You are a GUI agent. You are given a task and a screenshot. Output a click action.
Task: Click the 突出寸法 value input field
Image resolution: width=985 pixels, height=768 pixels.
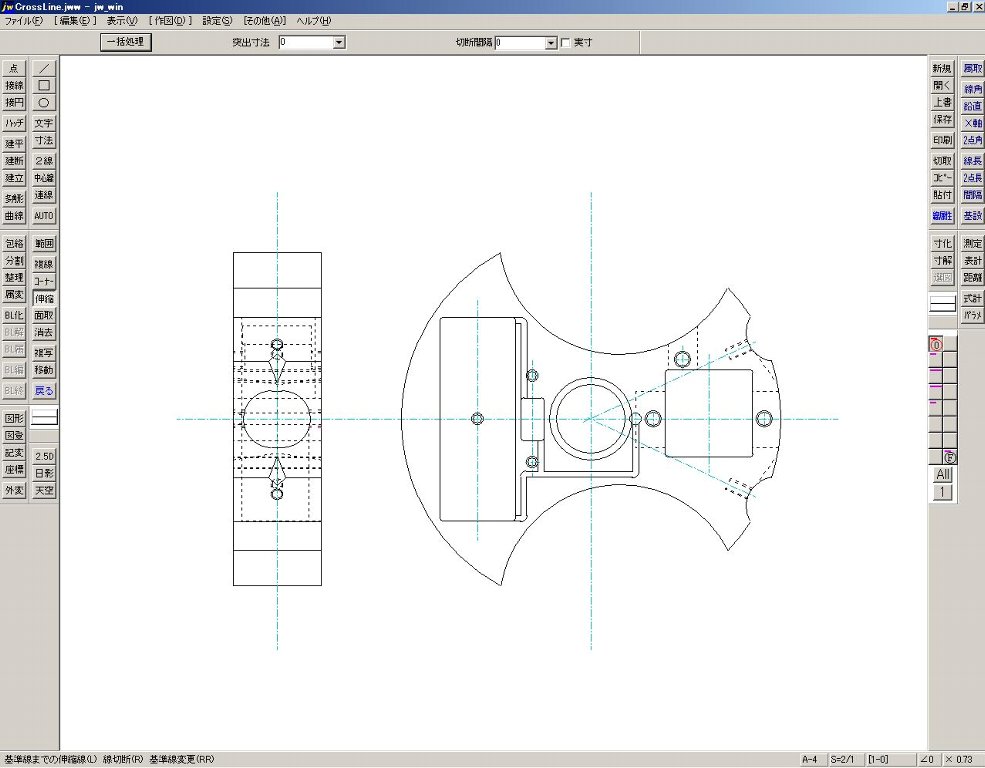(x=306, y=43)
